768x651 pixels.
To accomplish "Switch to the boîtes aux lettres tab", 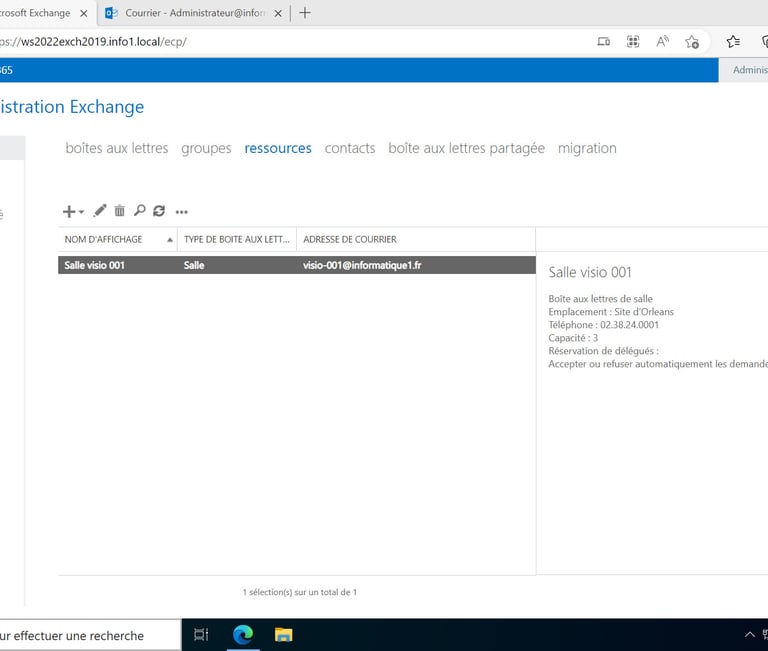I will 117,148.
